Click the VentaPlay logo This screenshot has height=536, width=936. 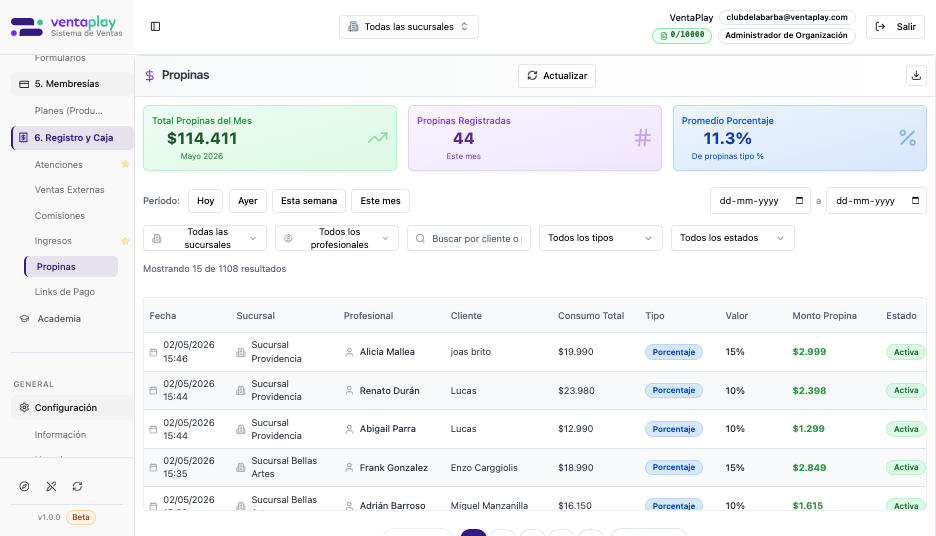pyautogui.click(x=67, y=27)
